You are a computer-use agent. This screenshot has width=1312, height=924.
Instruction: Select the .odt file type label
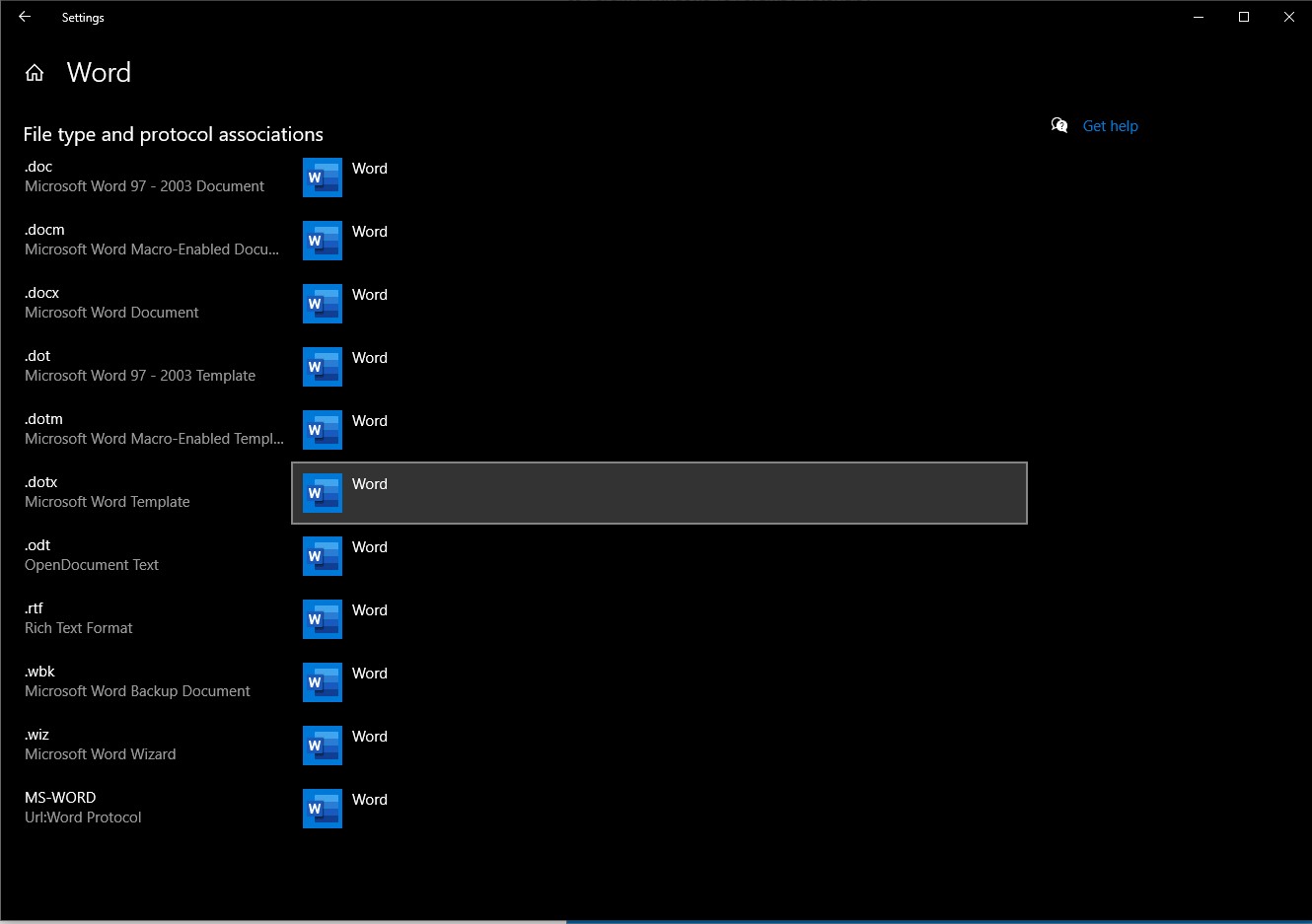(x=37, y=545)
